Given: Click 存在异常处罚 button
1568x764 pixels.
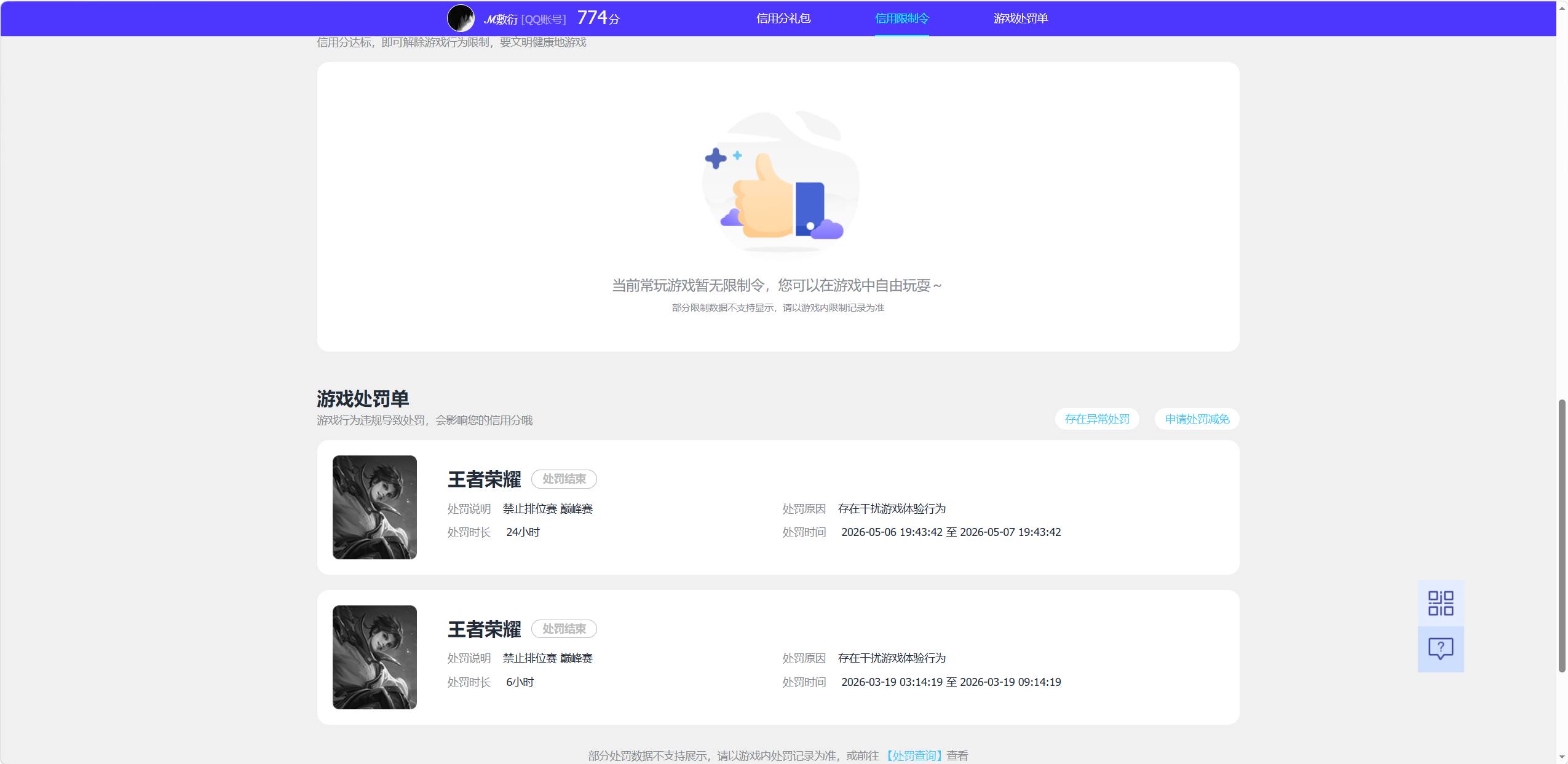Looking at the screenshot, I should click(x=1097, y=419).
